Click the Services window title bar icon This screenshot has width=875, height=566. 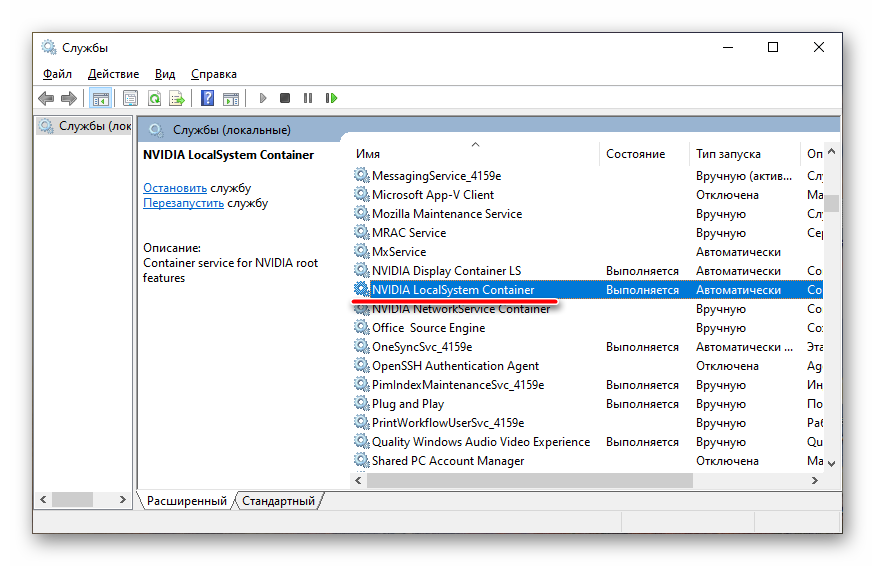pos(49,47)
